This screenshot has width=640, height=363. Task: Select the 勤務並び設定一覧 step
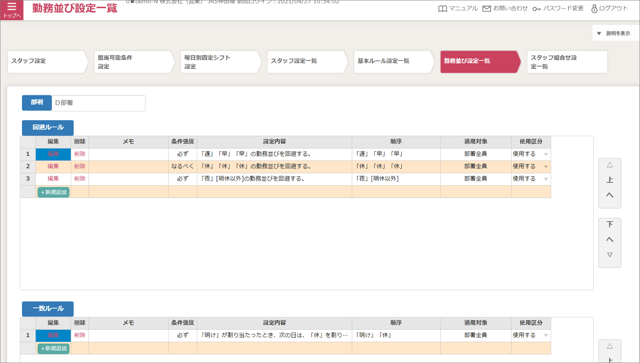tap(480, 62)
